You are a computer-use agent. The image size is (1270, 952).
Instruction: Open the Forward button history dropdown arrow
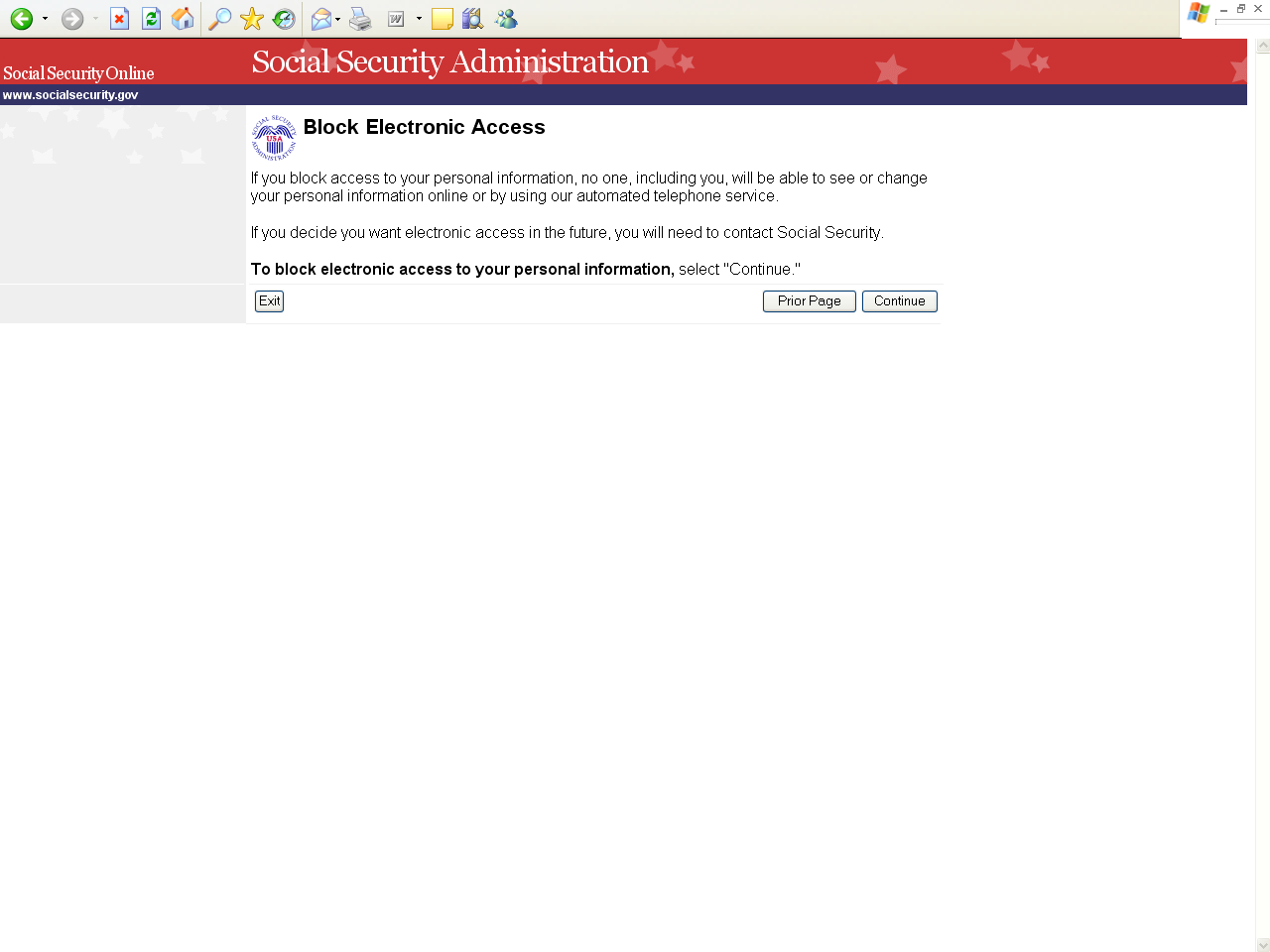pos(95,19)
